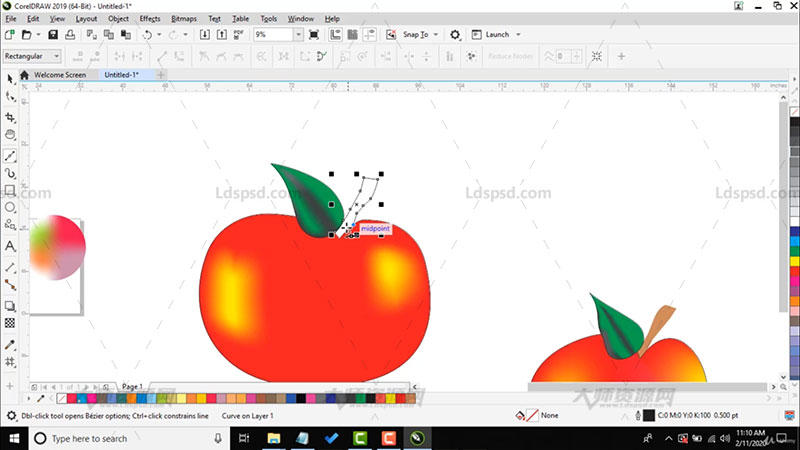Expand the Snap To dropdown
Image resolution: width=800 pixels, height=450 pixels.
click(436, 35)
